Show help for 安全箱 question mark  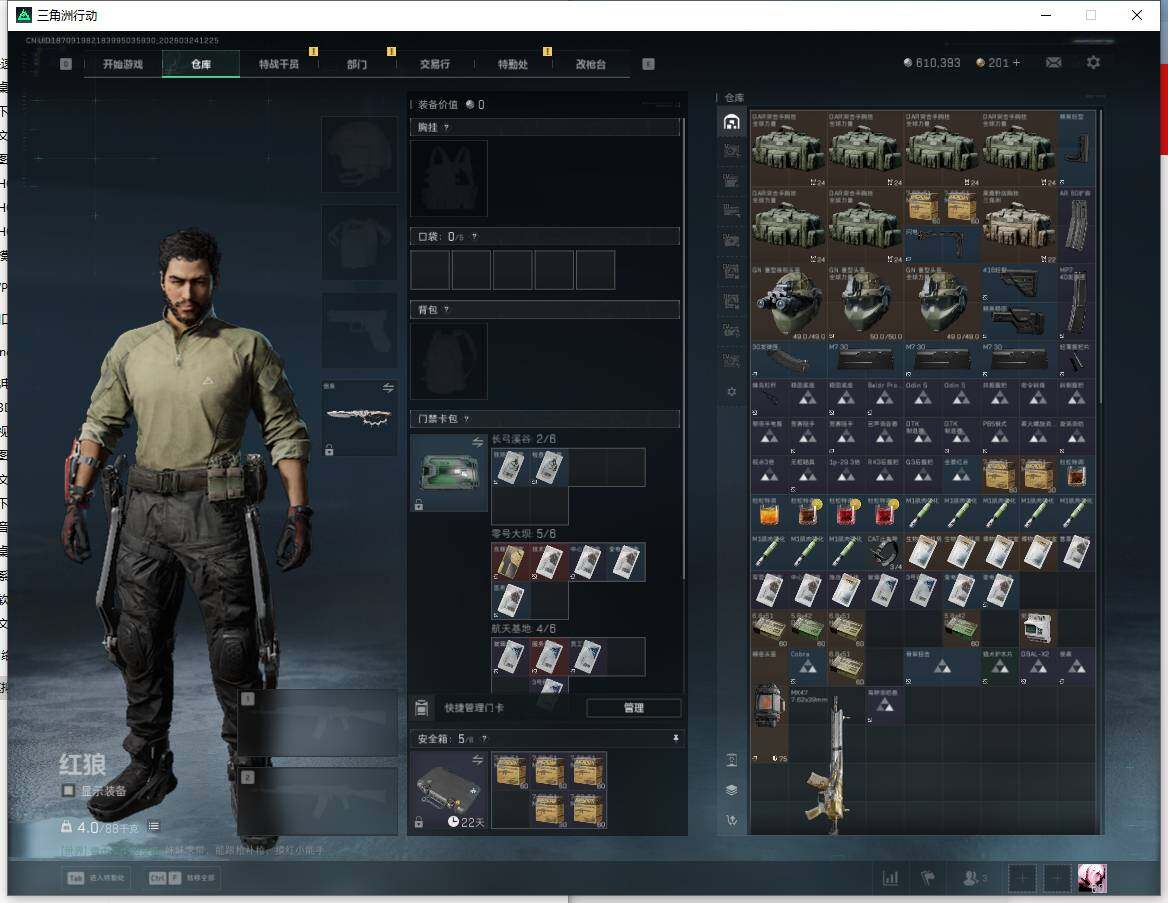(x=484, y=738)
